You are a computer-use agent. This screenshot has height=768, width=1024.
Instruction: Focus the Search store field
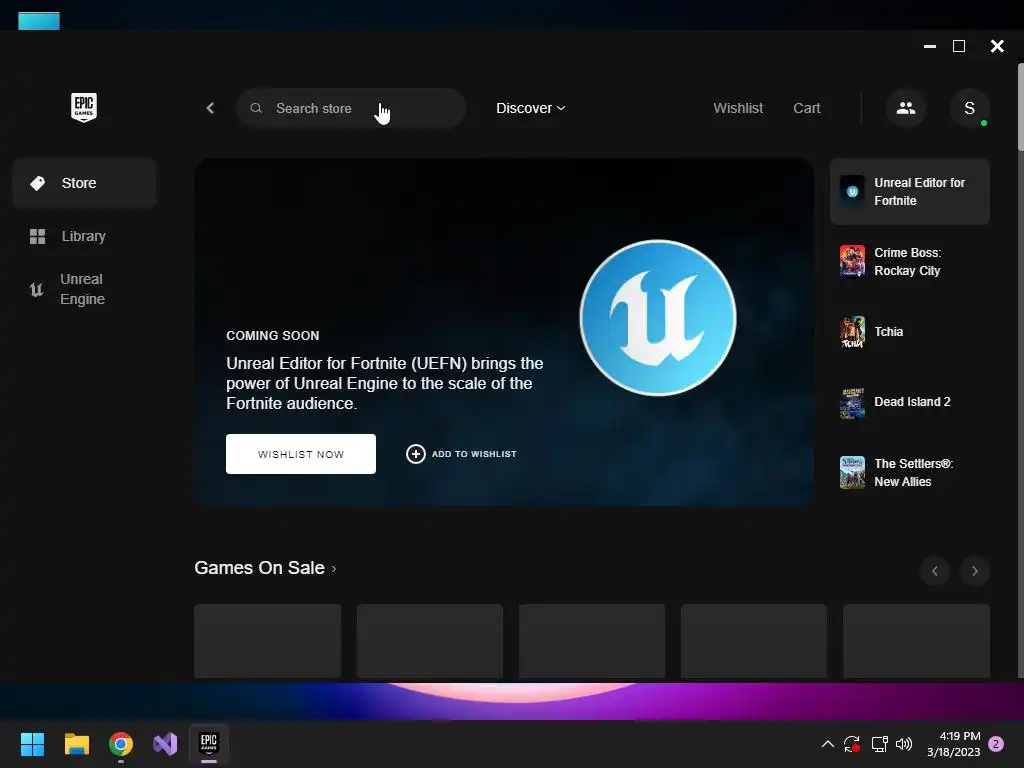pos(351,108)
